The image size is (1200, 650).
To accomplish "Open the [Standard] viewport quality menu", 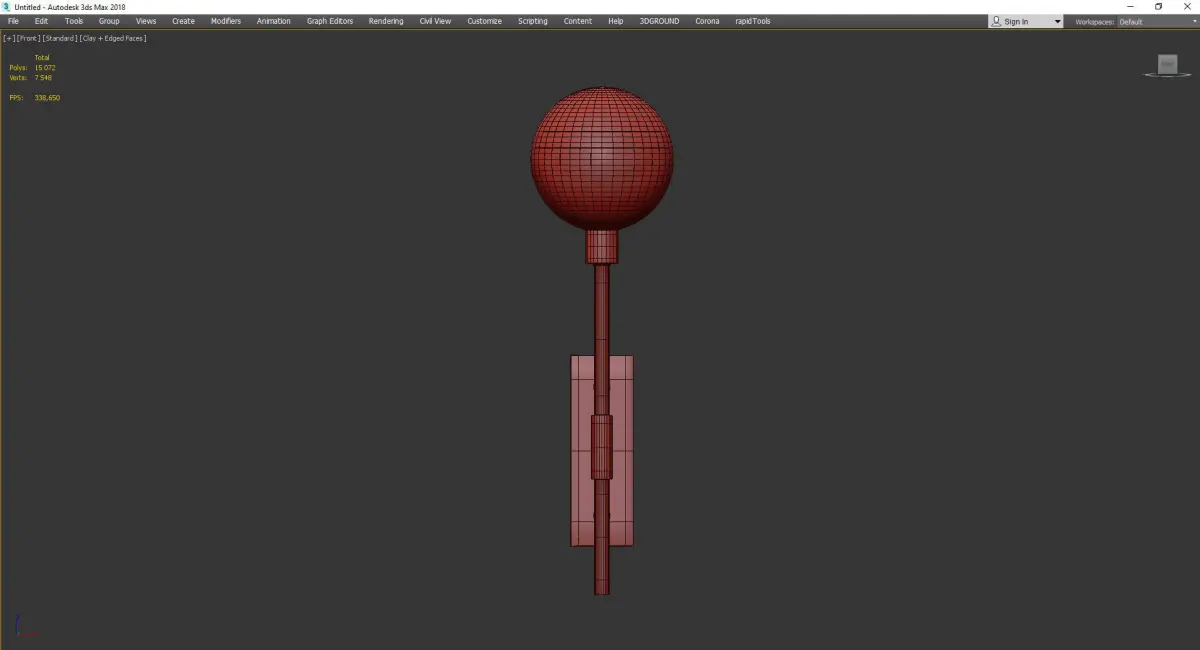I will pyautogui.click(x=60, y=38).
